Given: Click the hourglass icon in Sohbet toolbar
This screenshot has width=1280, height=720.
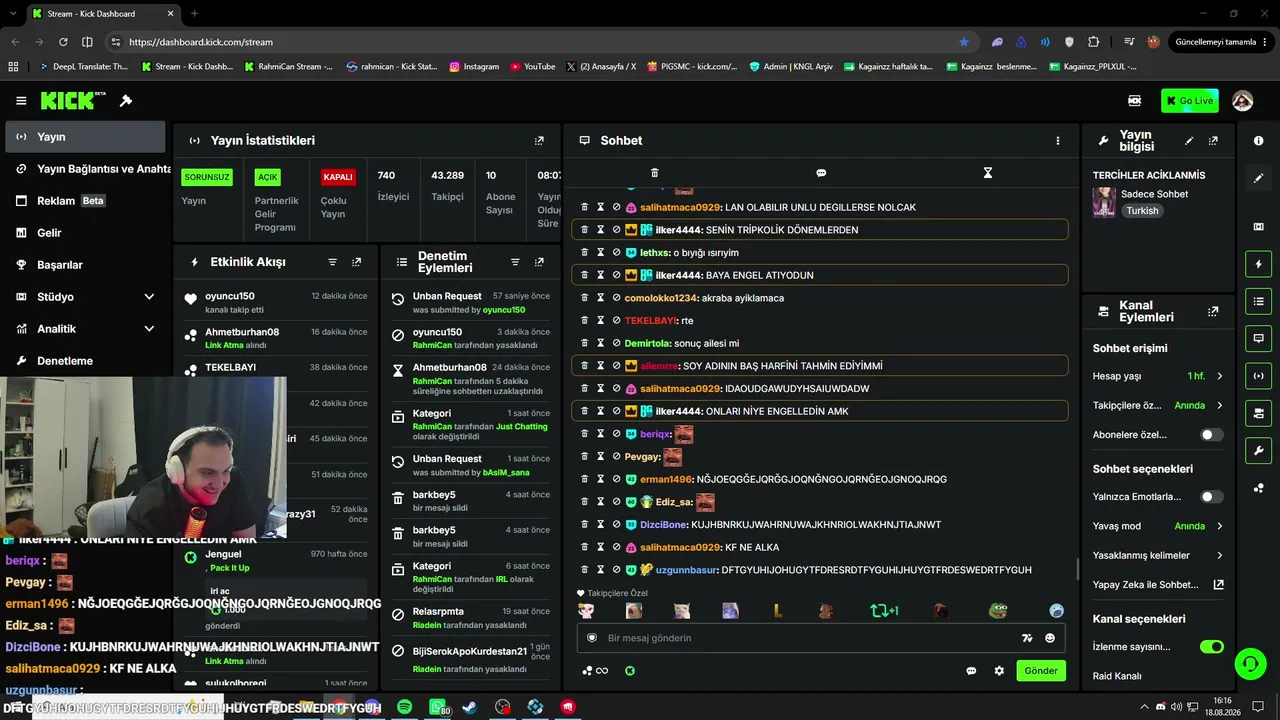Looking at the screenshot, I should click(x=987, y=173).
